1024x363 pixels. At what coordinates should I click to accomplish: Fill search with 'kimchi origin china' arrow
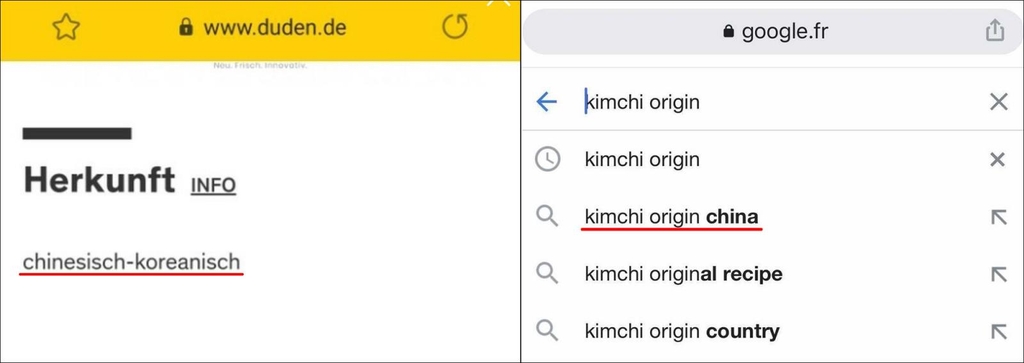999,217
